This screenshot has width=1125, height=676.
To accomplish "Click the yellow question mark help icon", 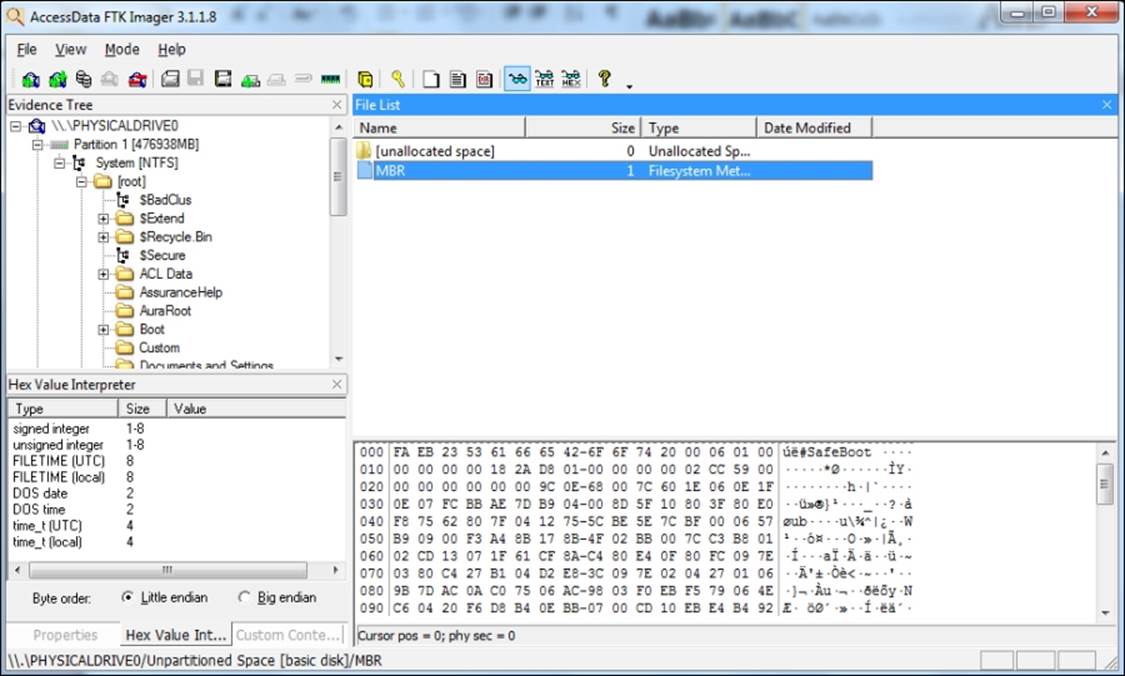I will click(x=604, y=78).
